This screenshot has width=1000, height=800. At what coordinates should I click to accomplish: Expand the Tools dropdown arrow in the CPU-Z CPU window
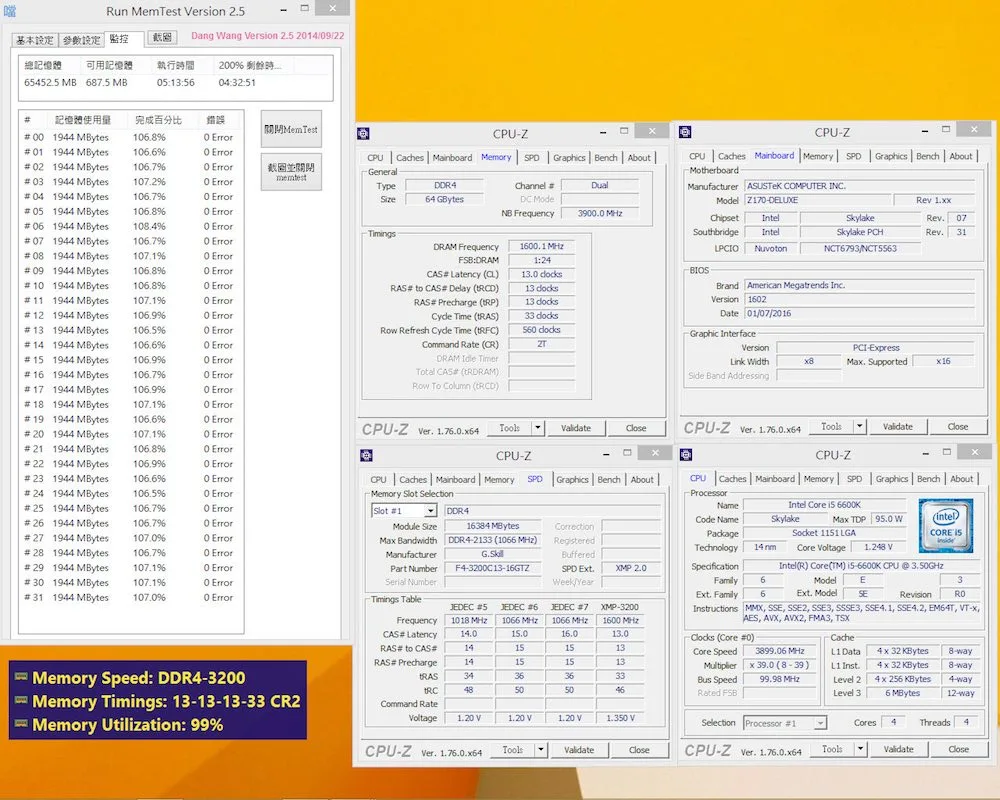860,749
